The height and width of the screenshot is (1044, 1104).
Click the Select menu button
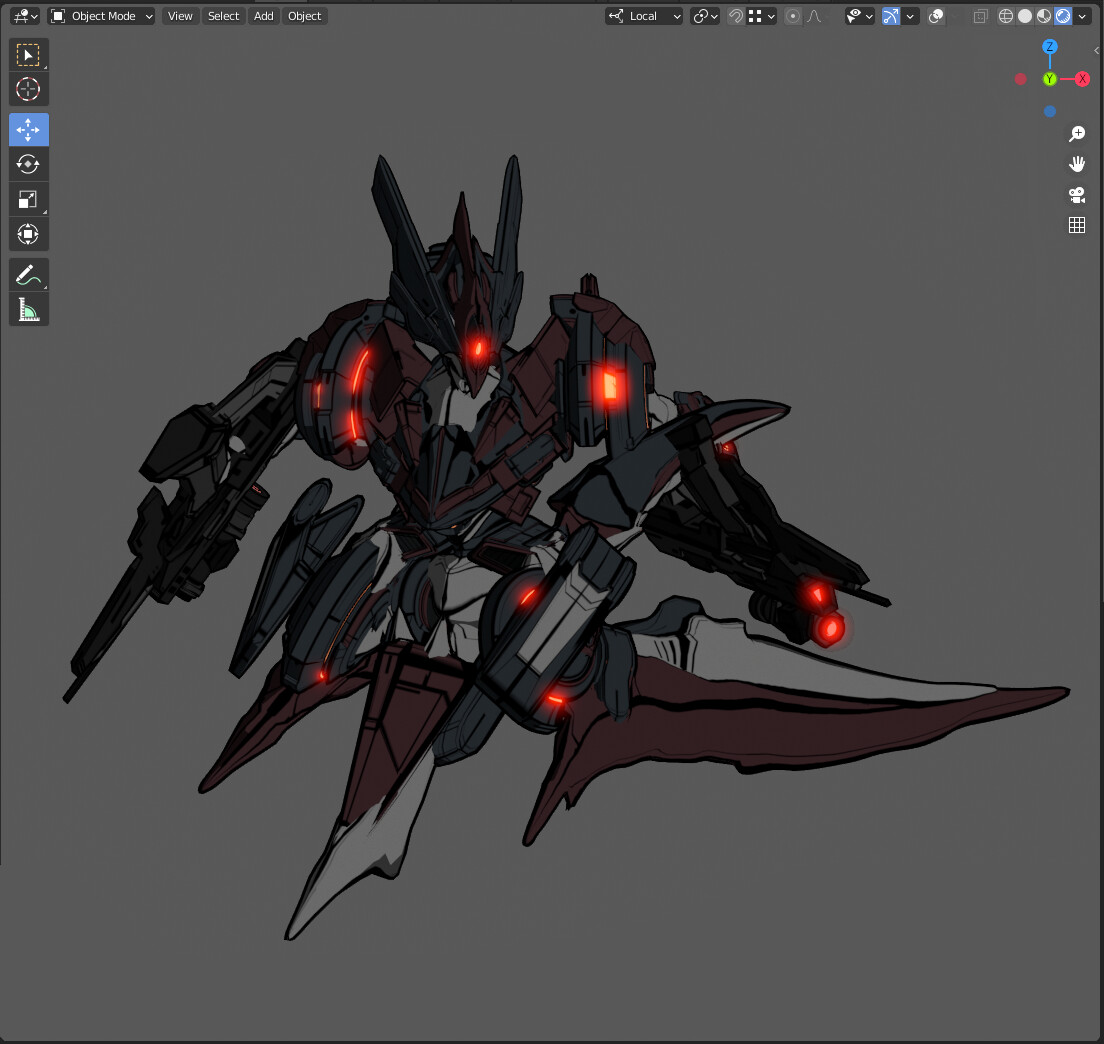223,16
